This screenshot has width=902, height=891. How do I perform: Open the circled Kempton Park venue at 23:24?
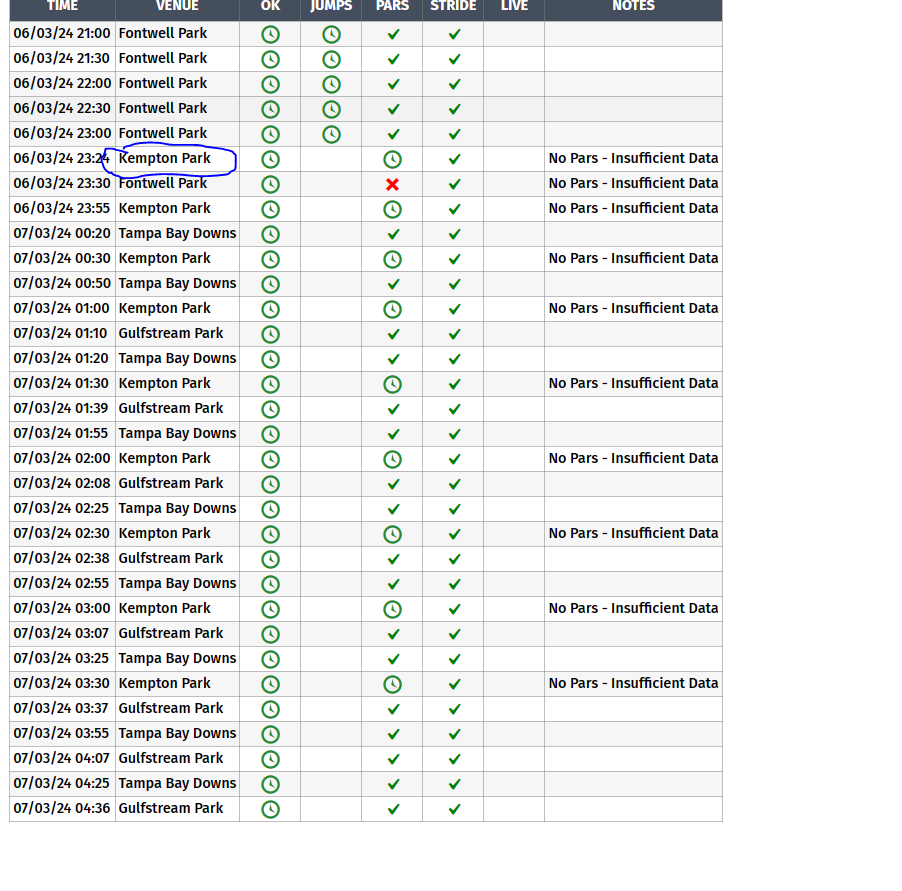(165, 158)
